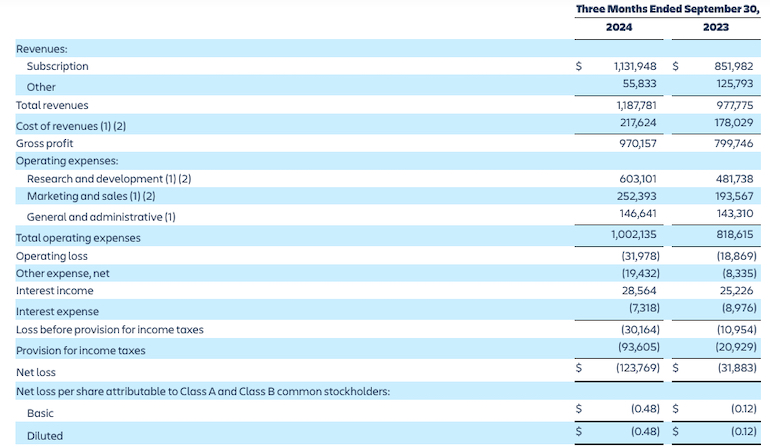770x447 pixels.
Task: Click the 'Research and development (1) (2)' label
Action: pyautogui.click(x=109, y=179)
